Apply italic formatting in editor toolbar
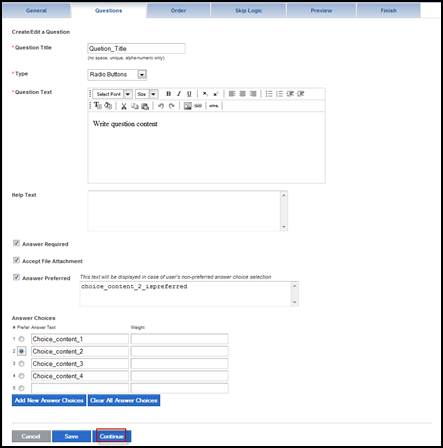Image resolution: width=443 pixels, height=448 pixels. (179, 94)
